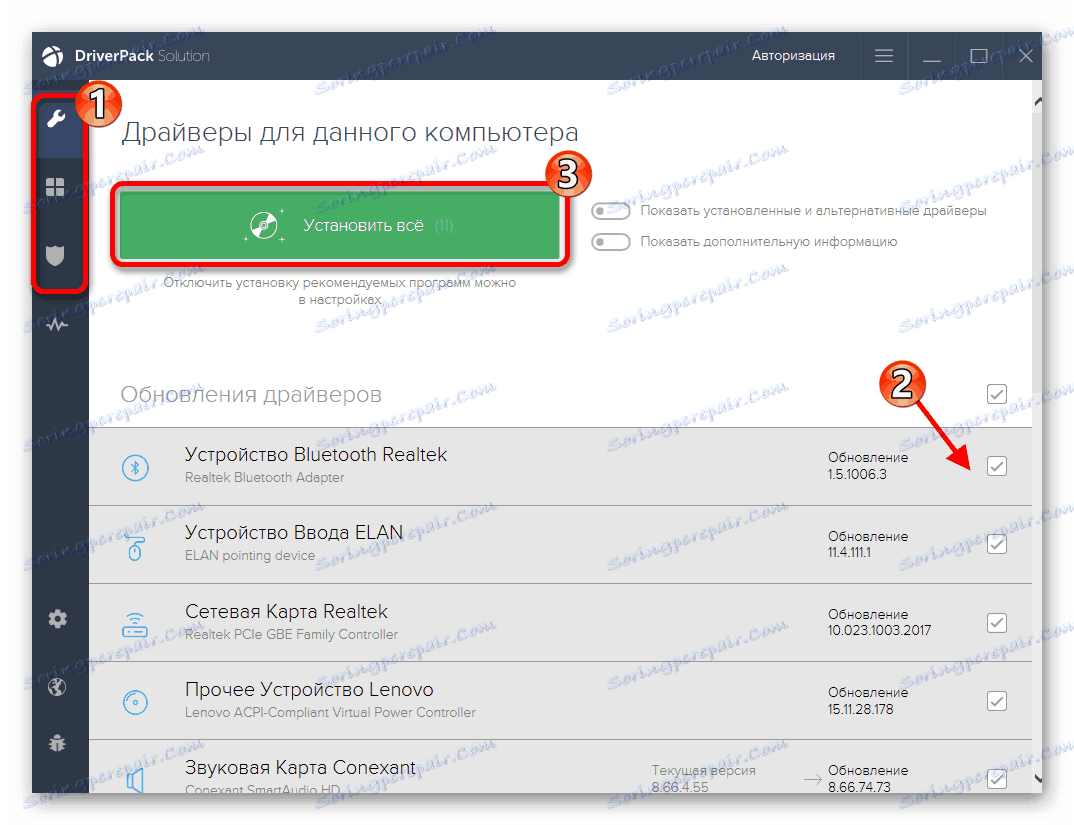The height and width of the screenshot is (825, 1074).
Task: Toggle show installed and alternative drivers
Action: point(610,210)
